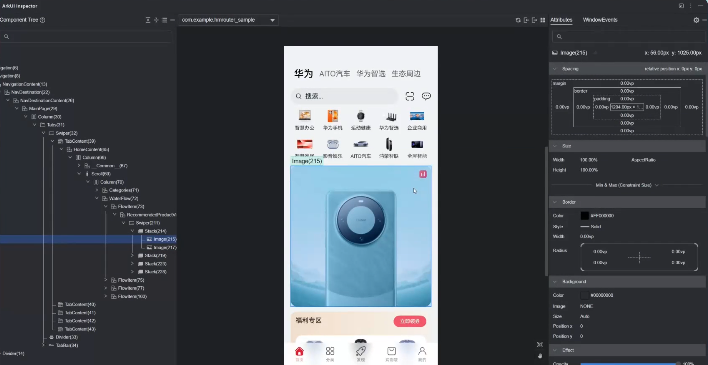Select the AITO汽车 tab in the phone preview
Viewport: 708px width, 365px height.
click(x=335, y=74)
